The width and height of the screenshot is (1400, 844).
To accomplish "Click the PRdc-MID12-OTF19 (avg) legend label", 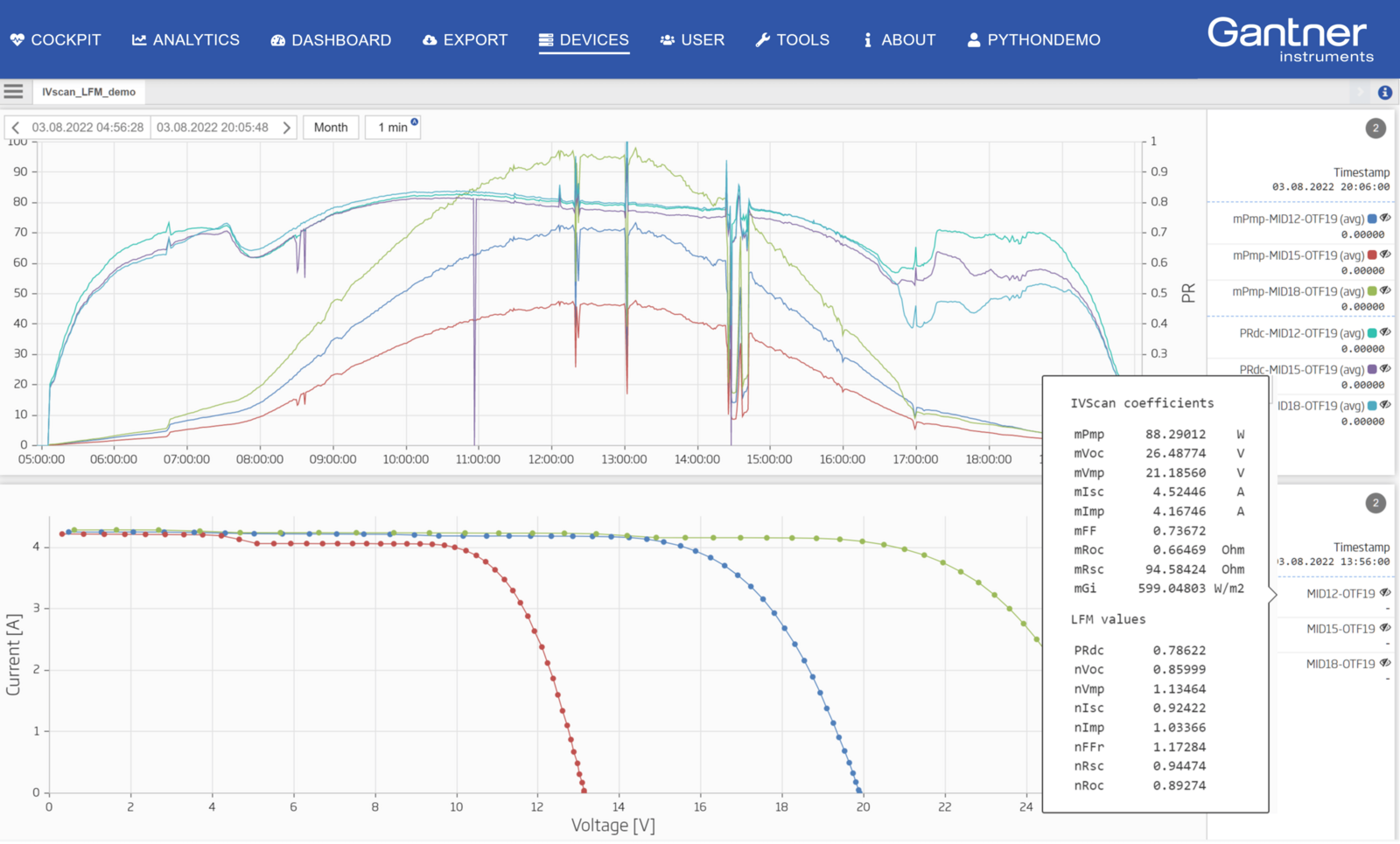I will pos(1302,333).
